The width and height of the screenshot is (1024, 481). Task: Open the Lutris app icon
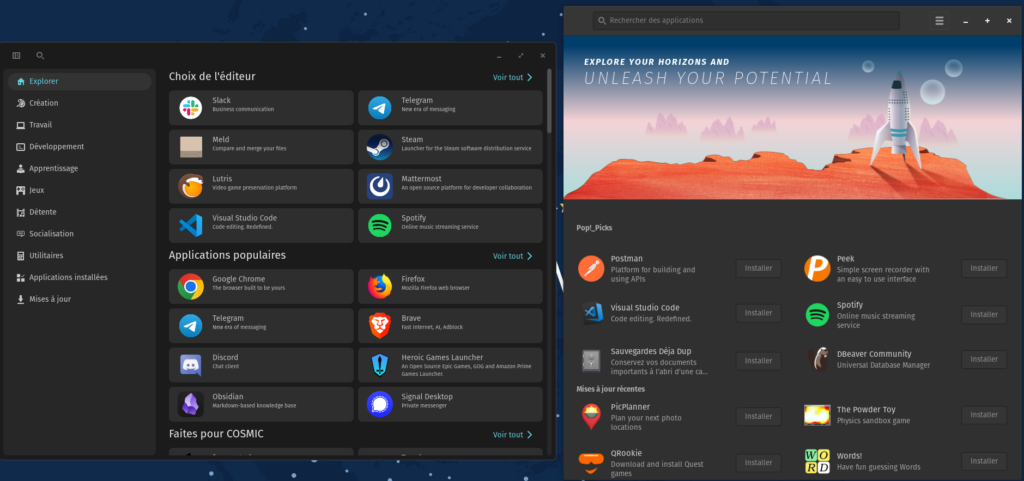click(191, 186)
